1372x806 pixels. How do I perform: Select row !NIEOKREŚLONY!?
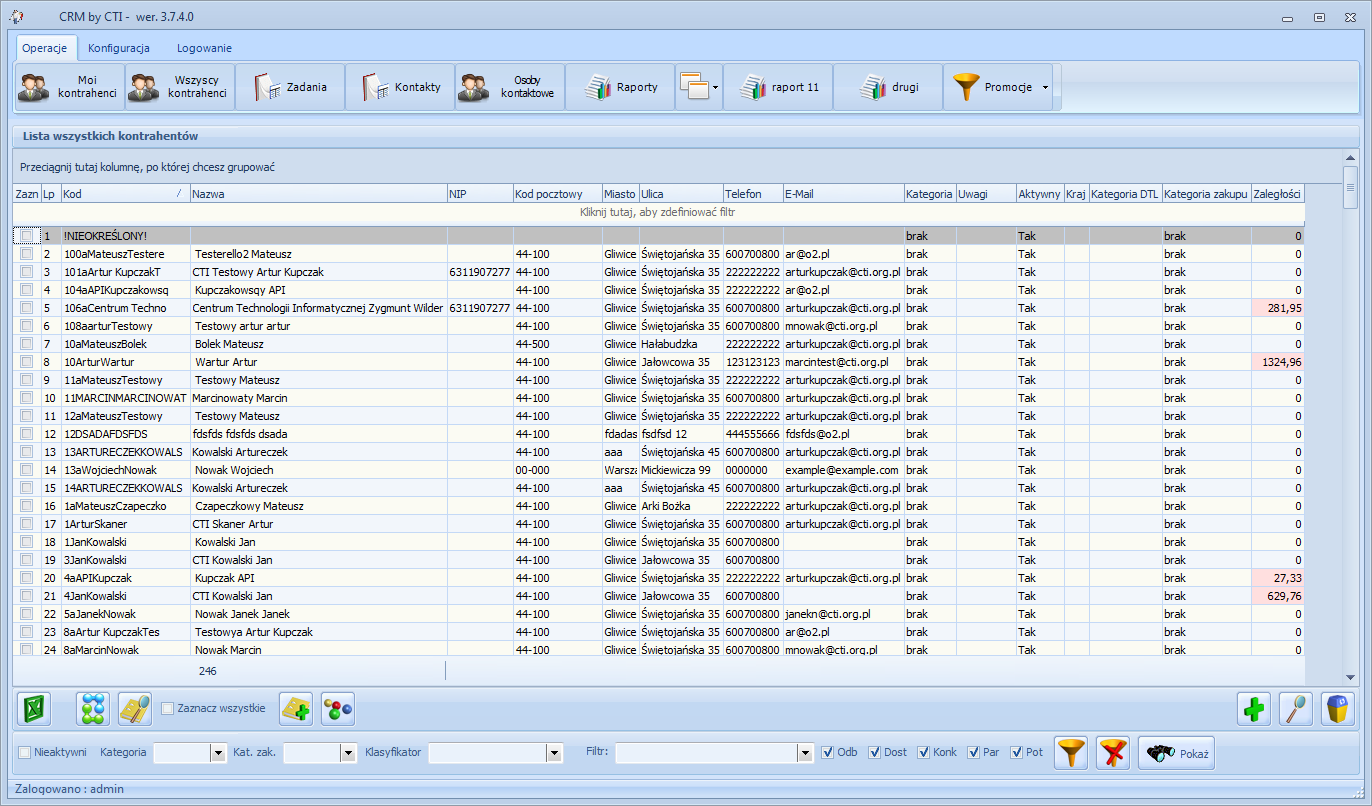(x=658, y=236)
